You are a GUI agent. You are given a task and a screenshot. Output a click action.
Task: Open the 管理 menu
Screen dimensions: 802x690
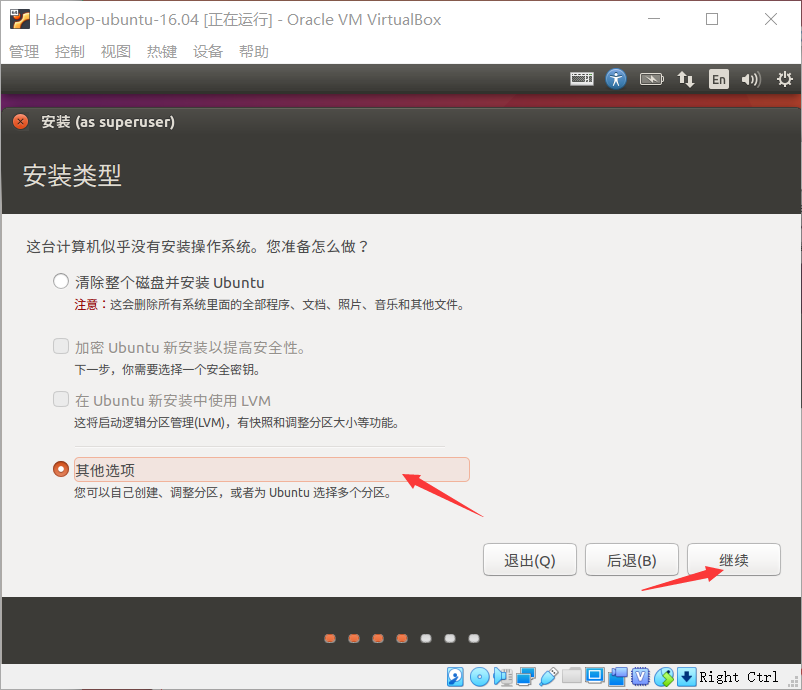[x=24, y=52]
